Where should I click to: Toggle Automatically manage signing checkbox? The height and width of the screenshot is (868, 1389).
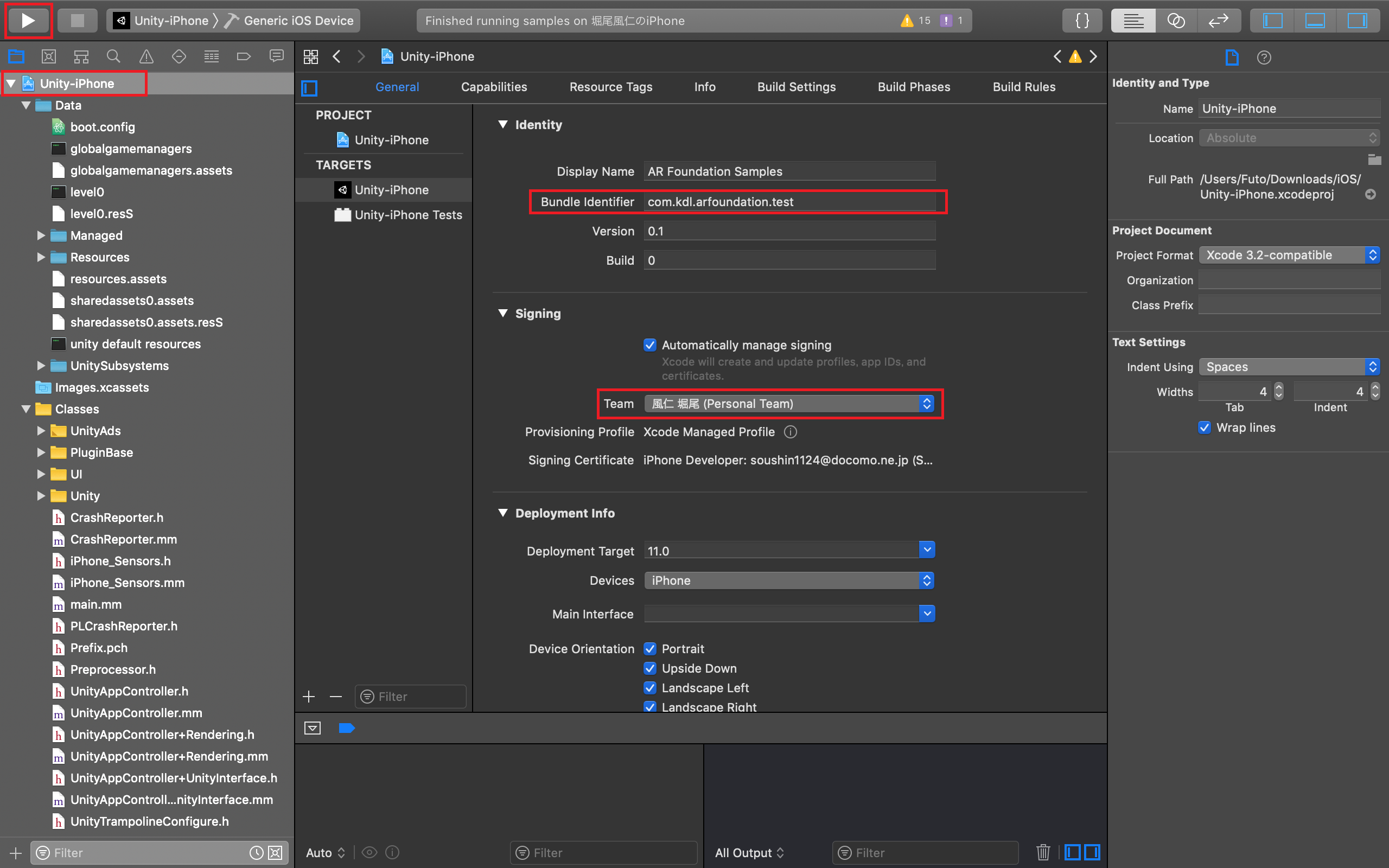coord(649,345)
